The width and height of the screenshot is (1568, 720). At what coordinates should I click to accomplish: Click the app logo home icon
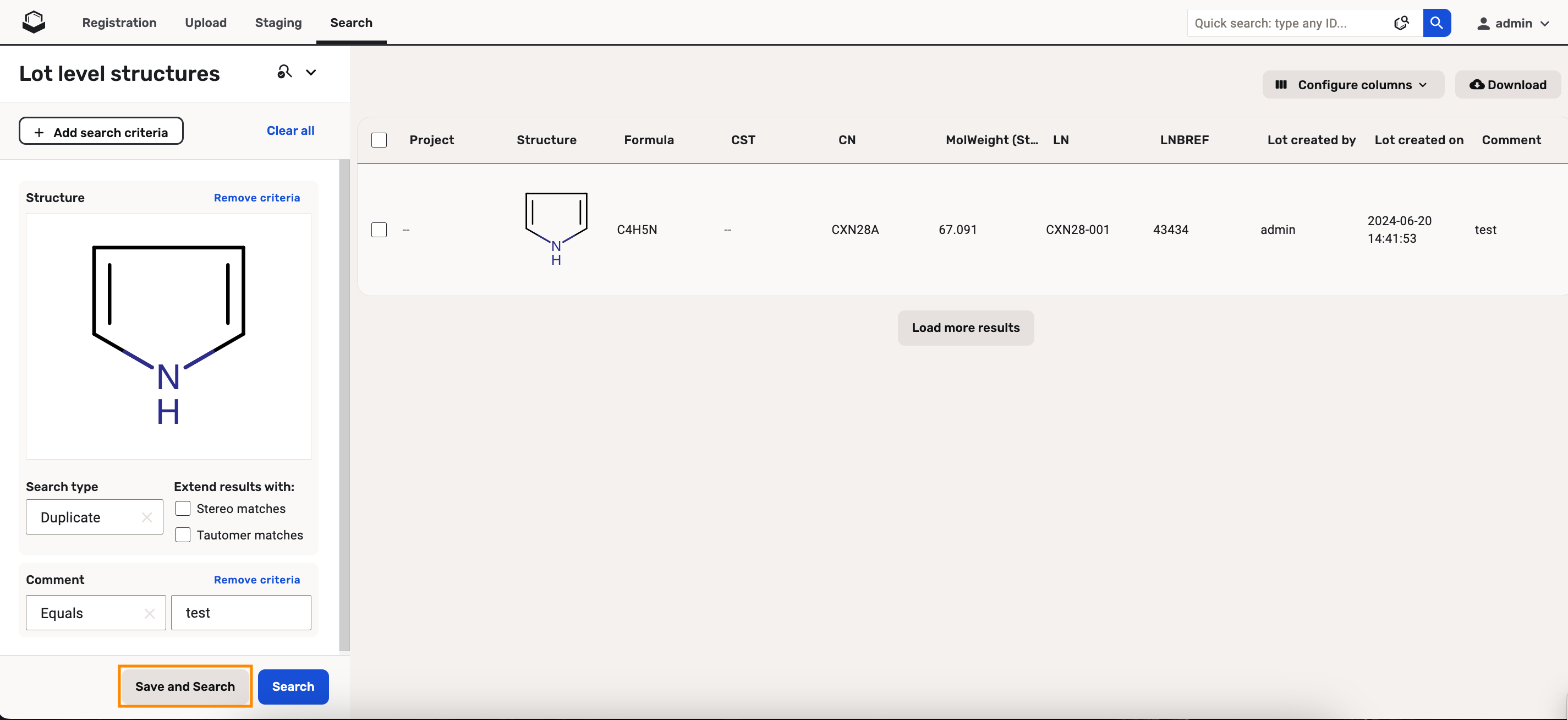point(34,23)
